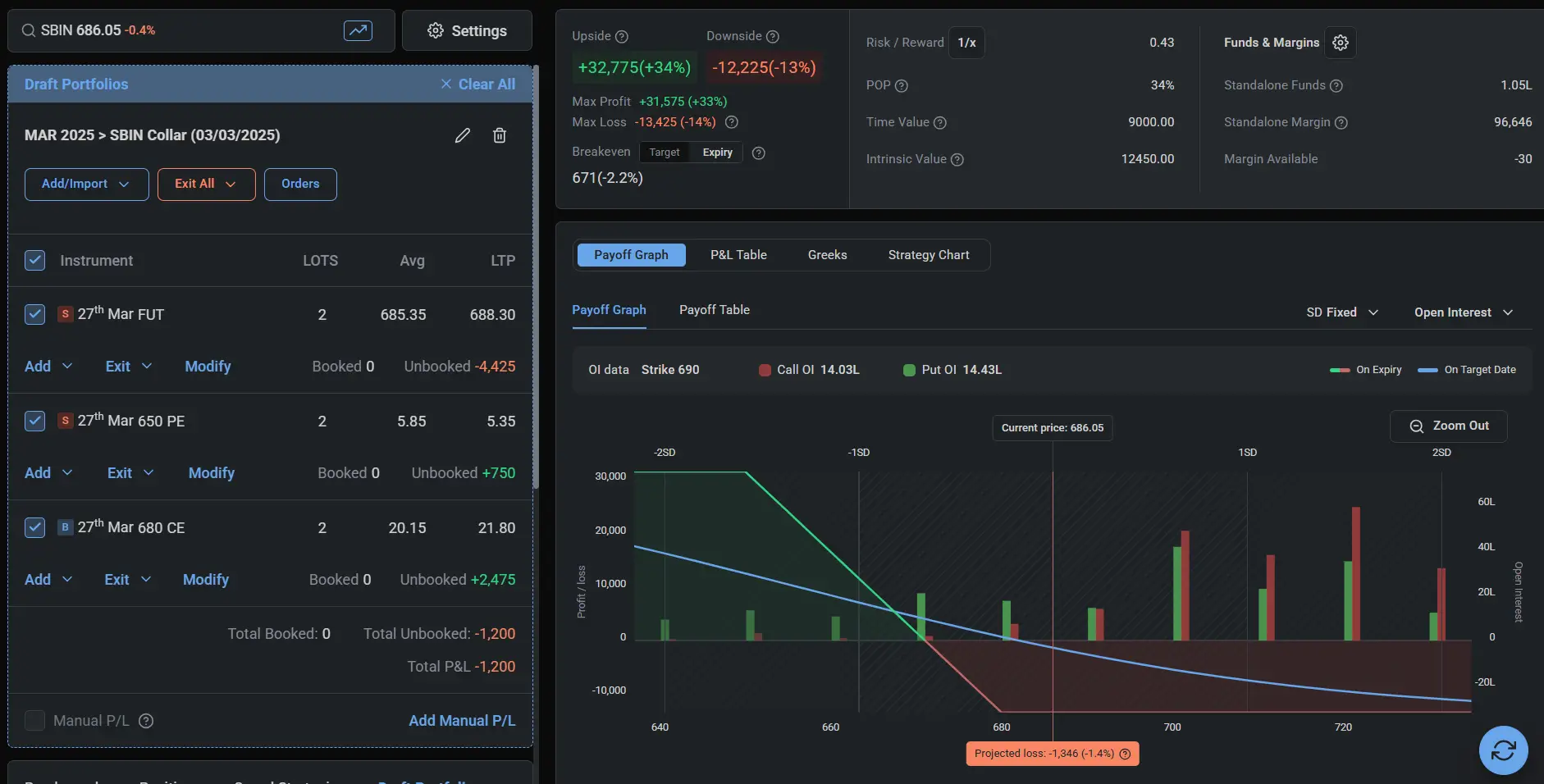
Task: Show help for Standalone Margin
Action: pos(1341,122)
